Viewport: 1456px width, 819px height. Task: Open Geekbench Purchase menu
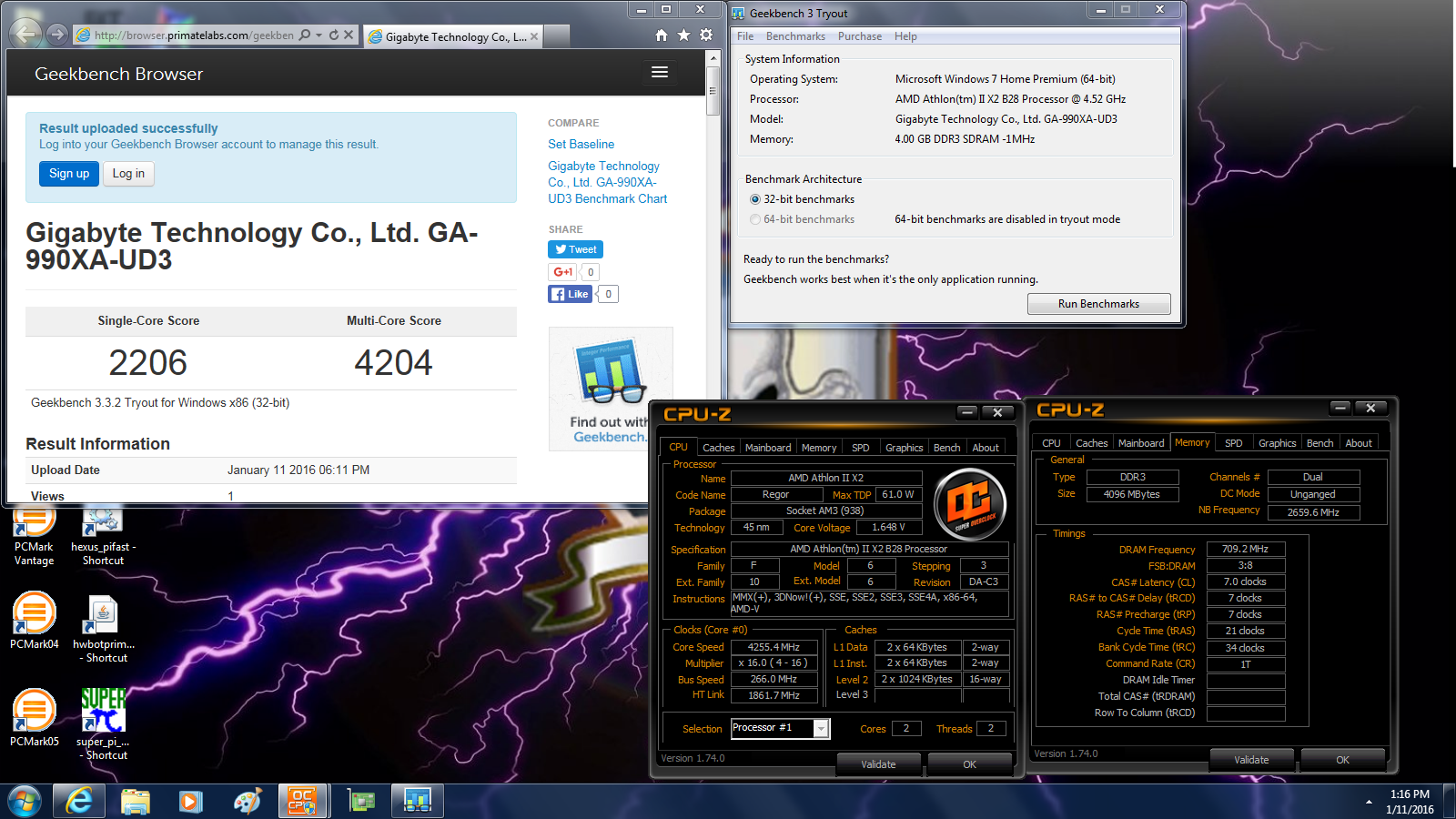(x=860, y=36)
